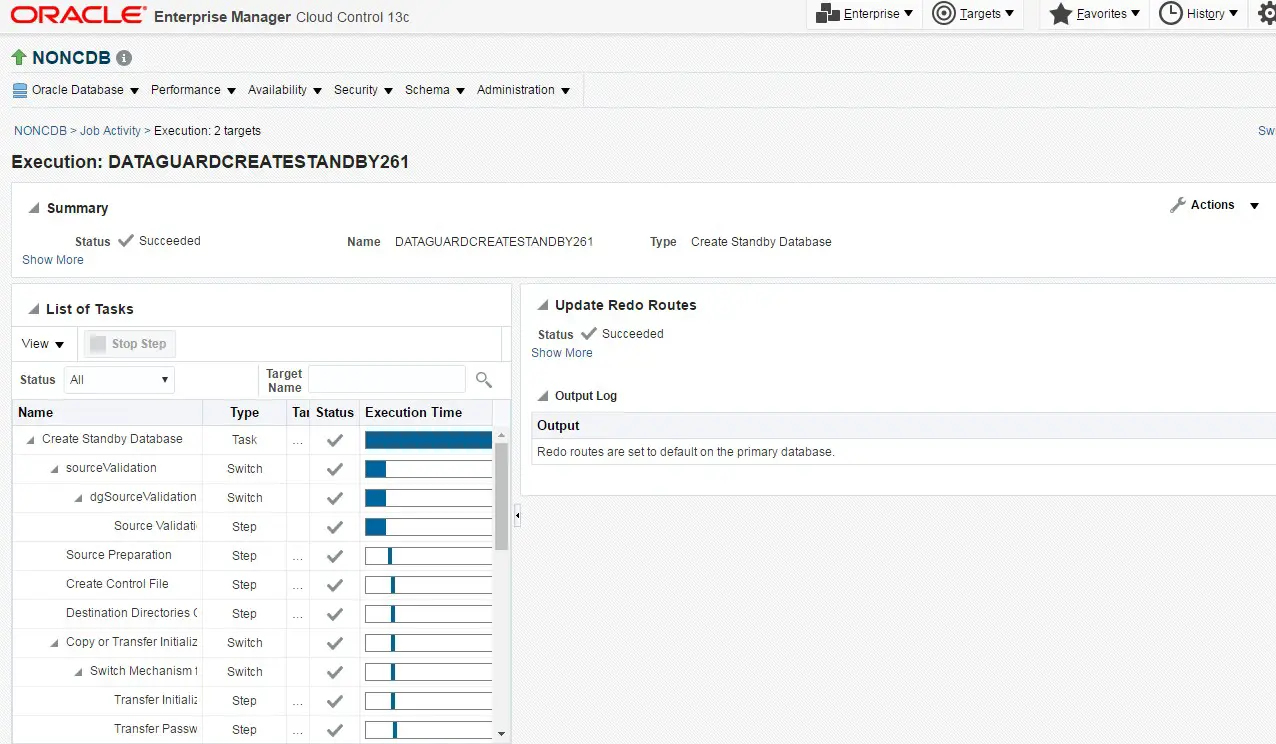Click the Favorites star icon
1276x744 pixels.
click(x=1061, y=14)
